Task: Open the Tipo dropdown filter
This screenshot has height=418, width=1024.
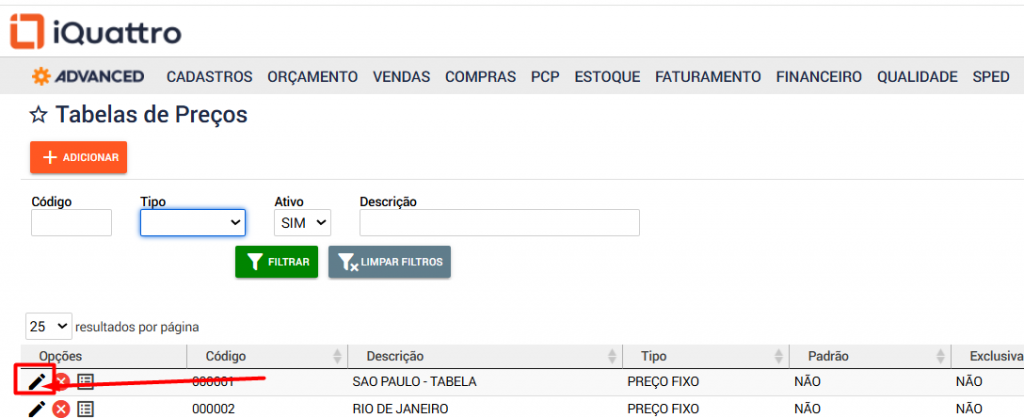Action: (192, 222)
